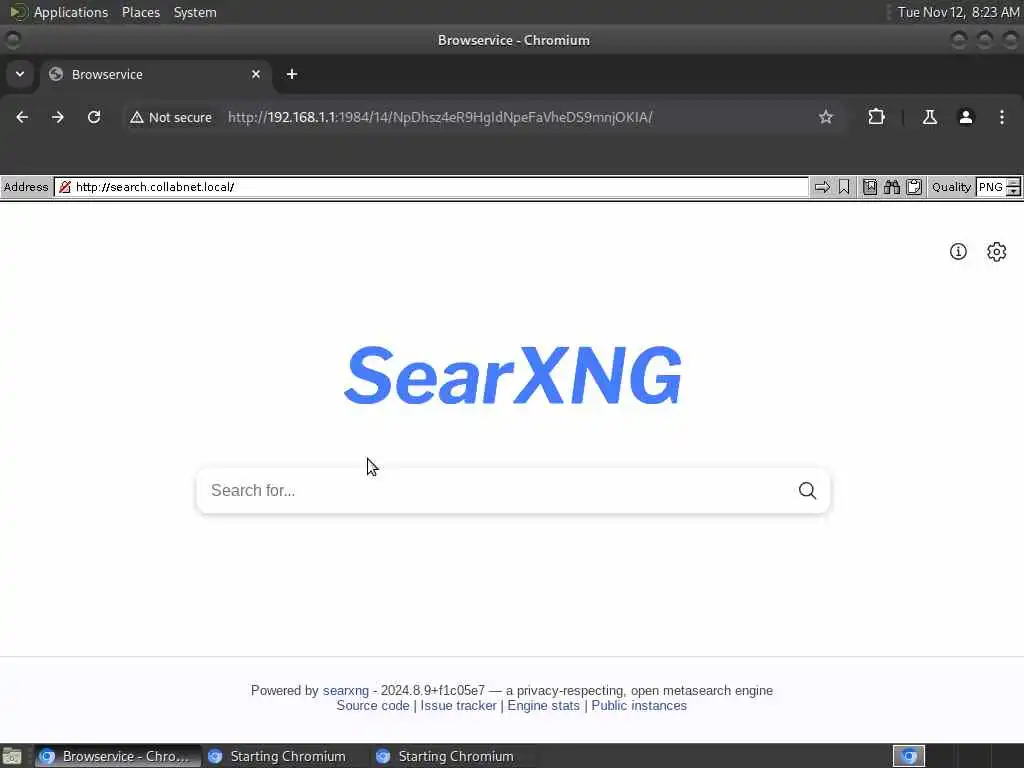Open a new tab with plus button
Viewport: 1024px width, 768px height.
[x=292, y=74]
